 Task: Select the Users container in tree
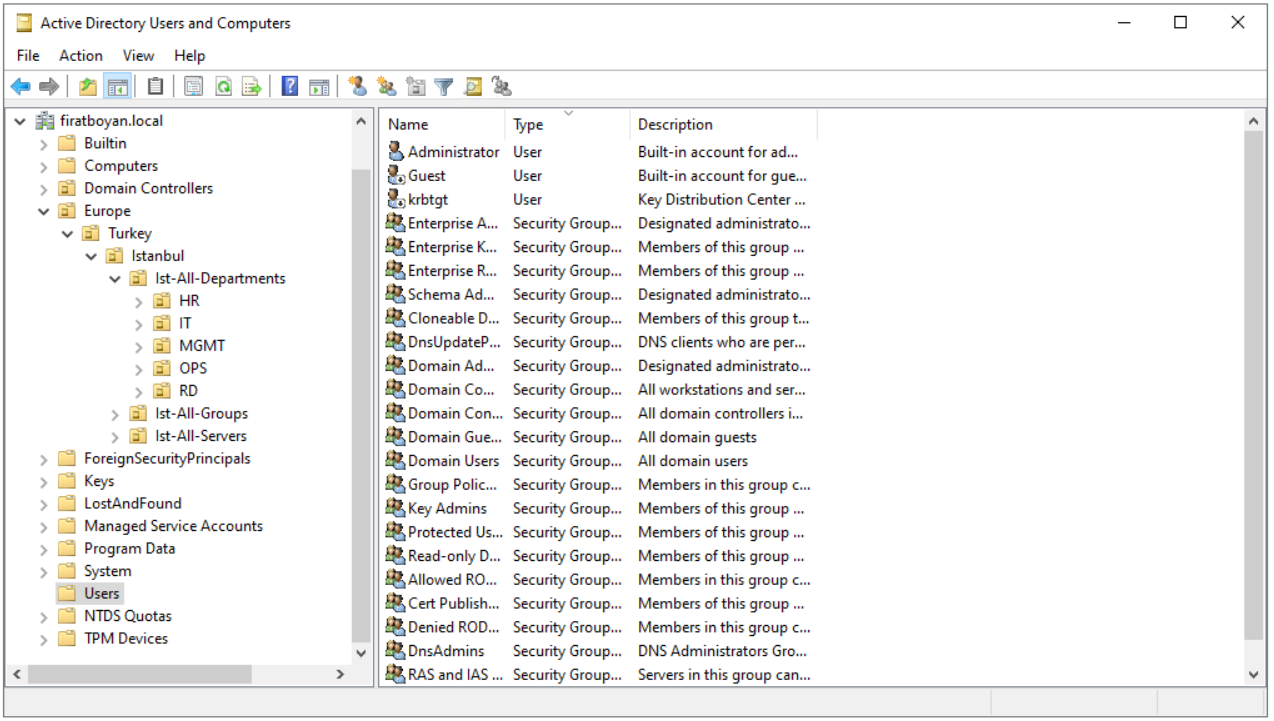click(101, 593)
